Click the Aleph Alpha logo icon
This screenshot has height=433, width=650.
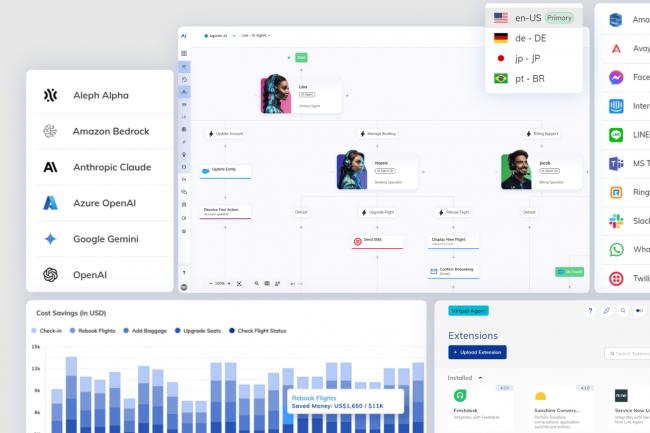(50, 95)
